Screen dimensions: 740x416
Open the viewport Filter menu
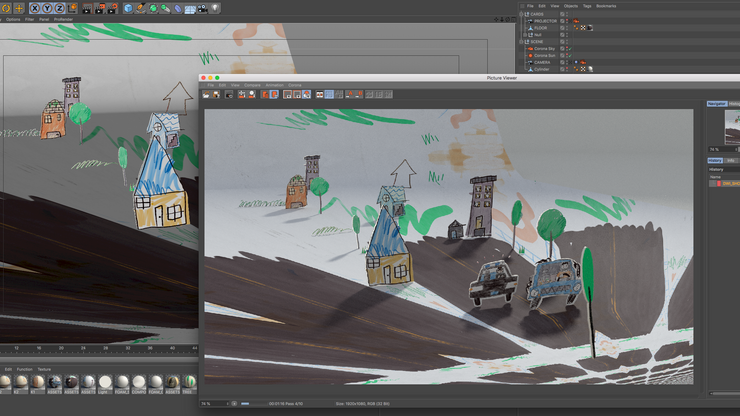coord(30,19)
